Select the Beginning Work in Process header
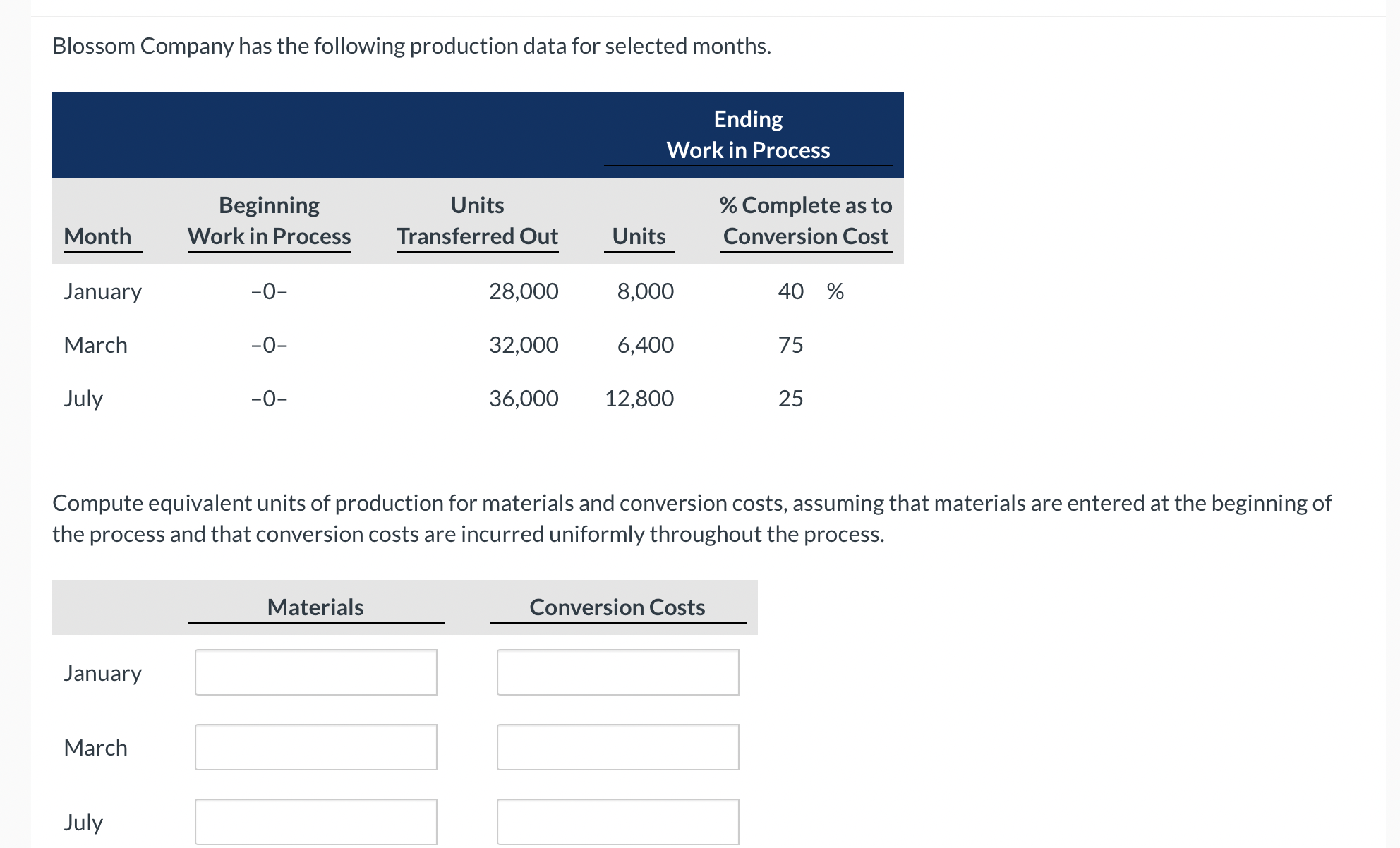Viewport: 1400px width, 848px height. [x=268, y=220]
